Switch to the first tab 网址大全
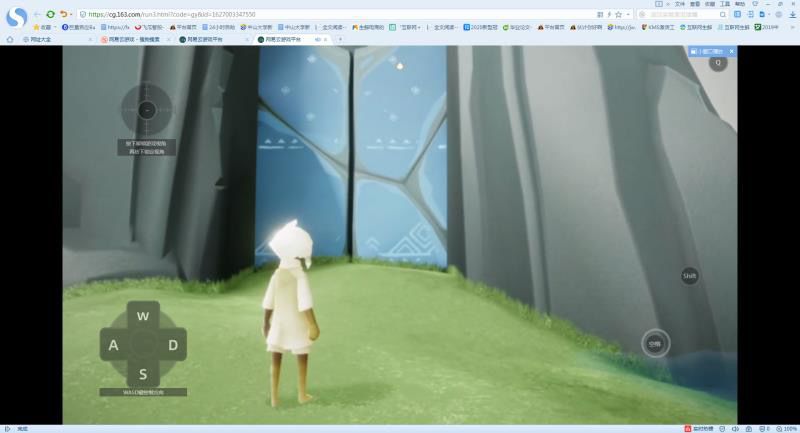 [57, 39]
